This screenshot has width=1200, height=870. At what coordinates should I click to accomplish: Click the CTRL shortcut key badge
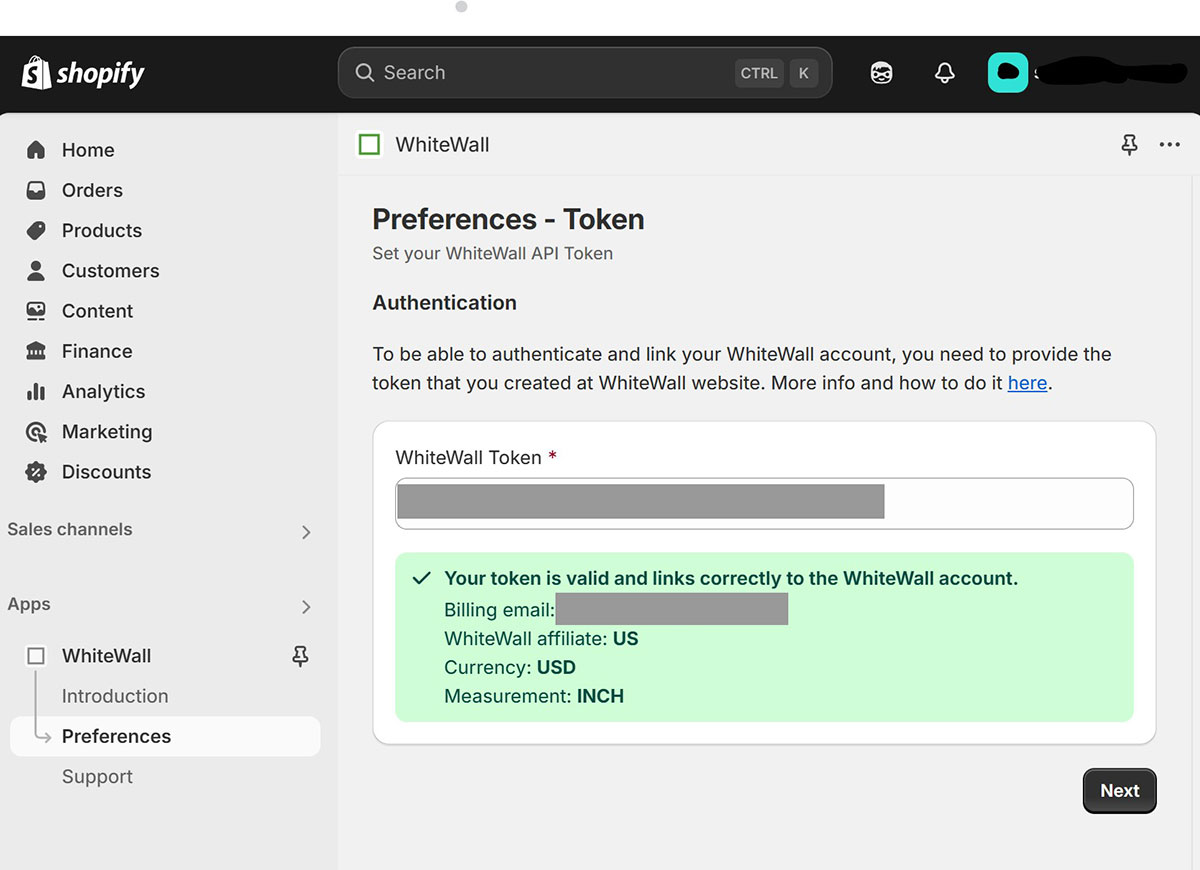pyautogui.click(x=759, y=73)
